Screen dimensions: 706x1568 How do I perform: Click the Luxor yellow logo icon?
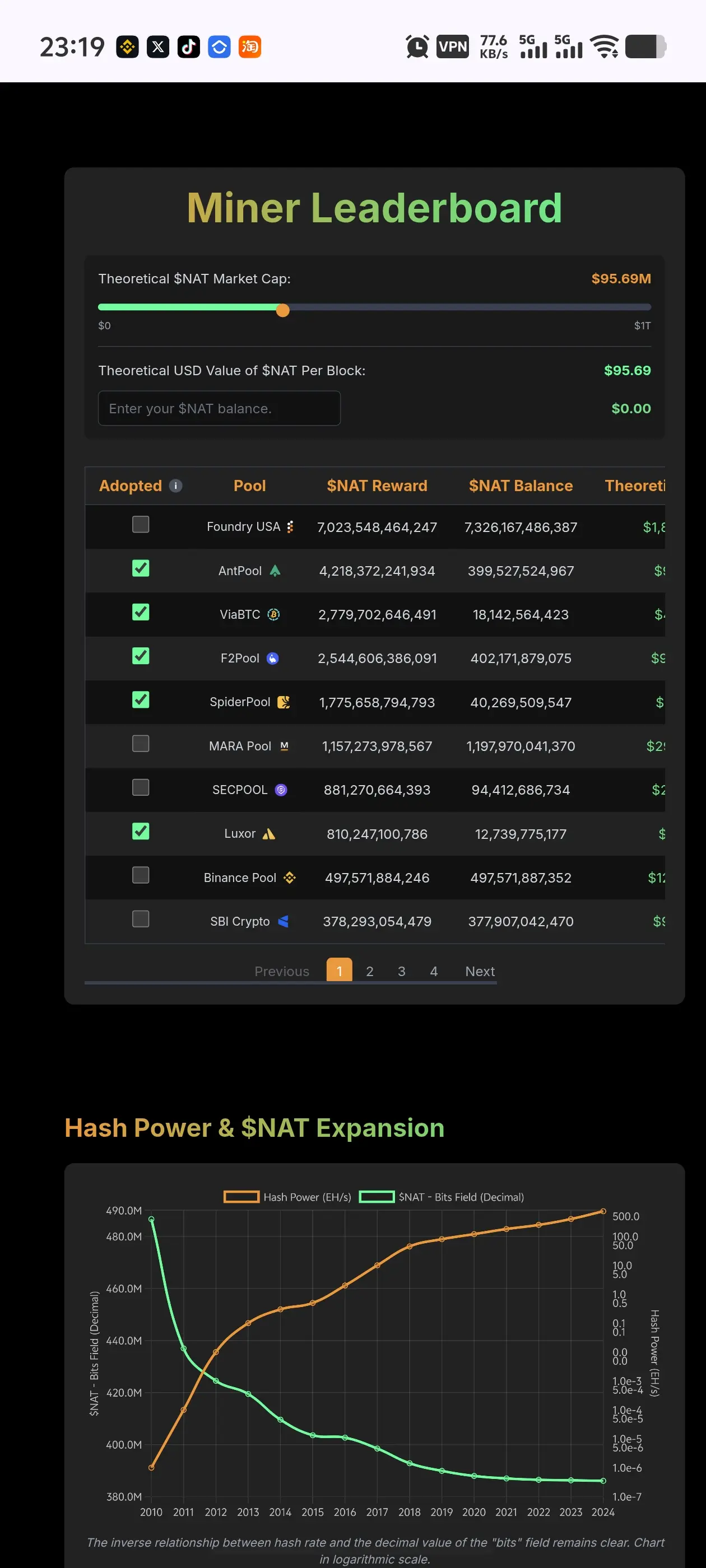point(268,834)
